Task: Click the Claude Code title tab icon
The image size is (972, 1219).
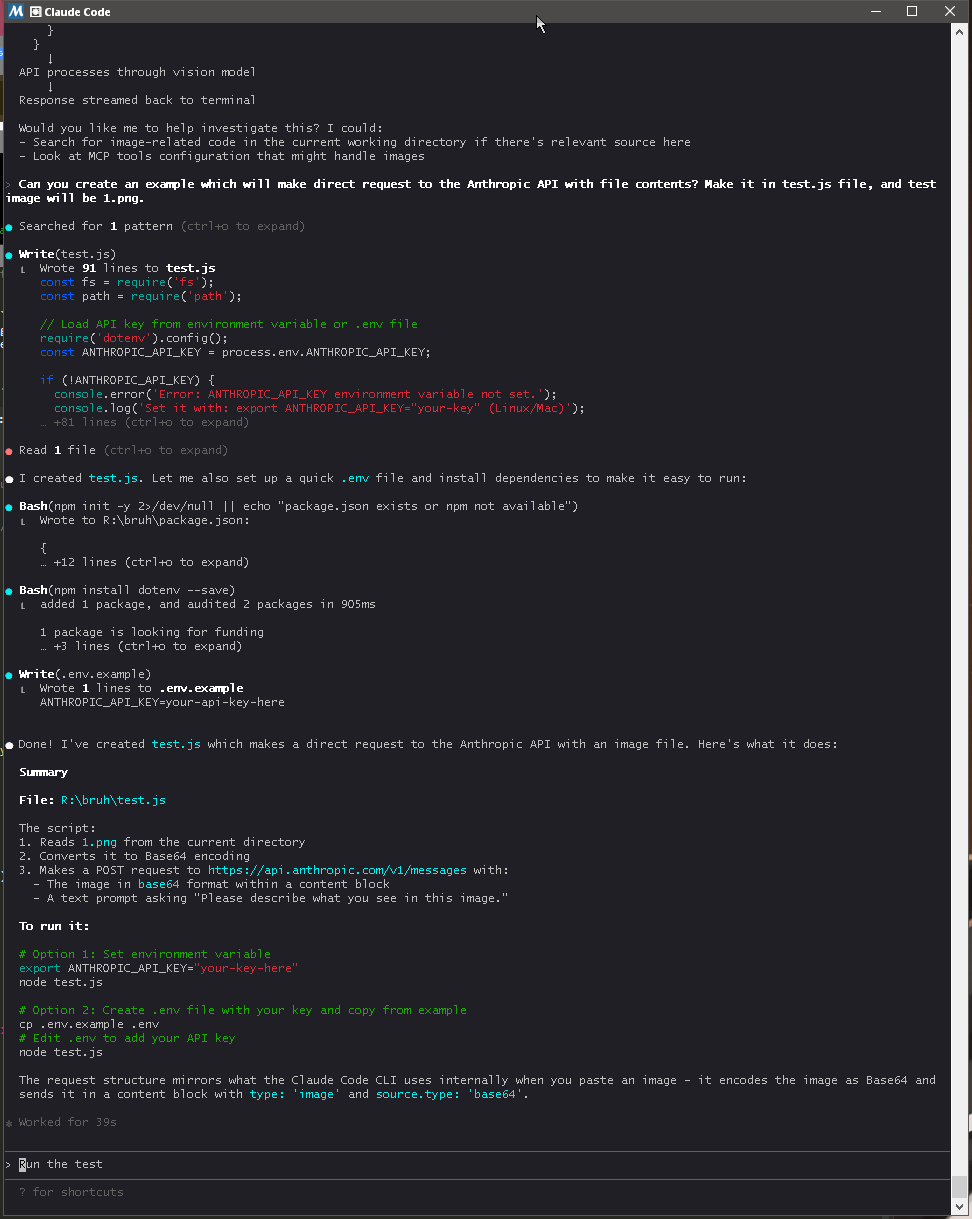Action: [x=36, y=12]
